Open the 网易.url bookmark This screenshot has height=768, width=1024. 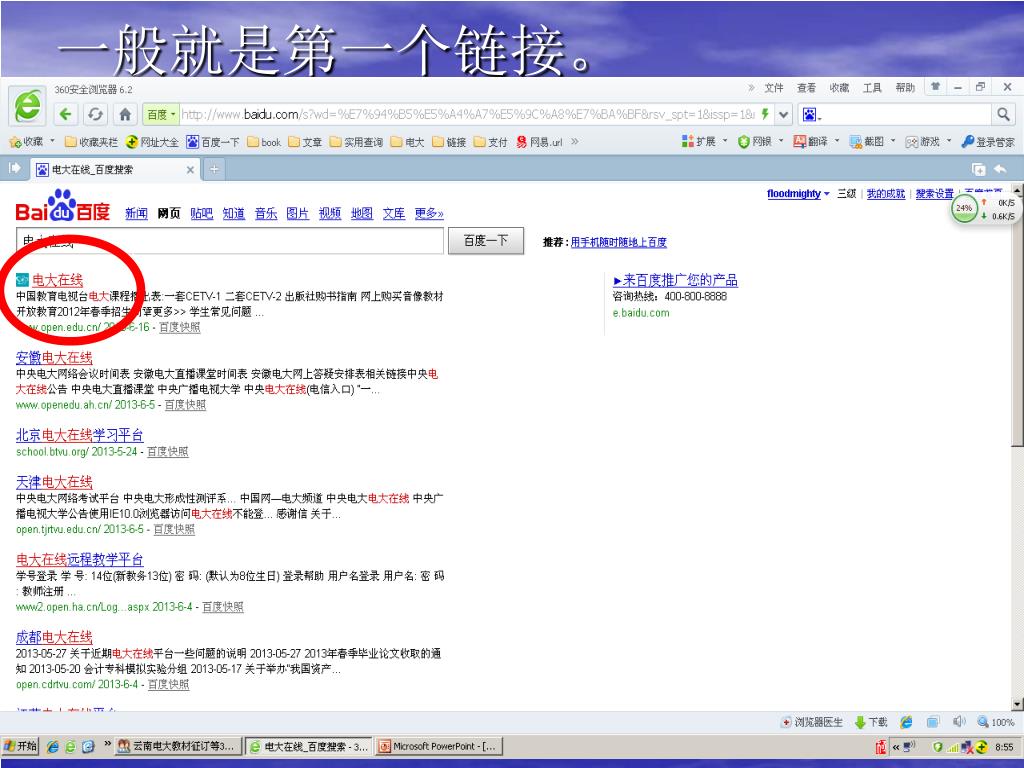[x=539, y=142]
